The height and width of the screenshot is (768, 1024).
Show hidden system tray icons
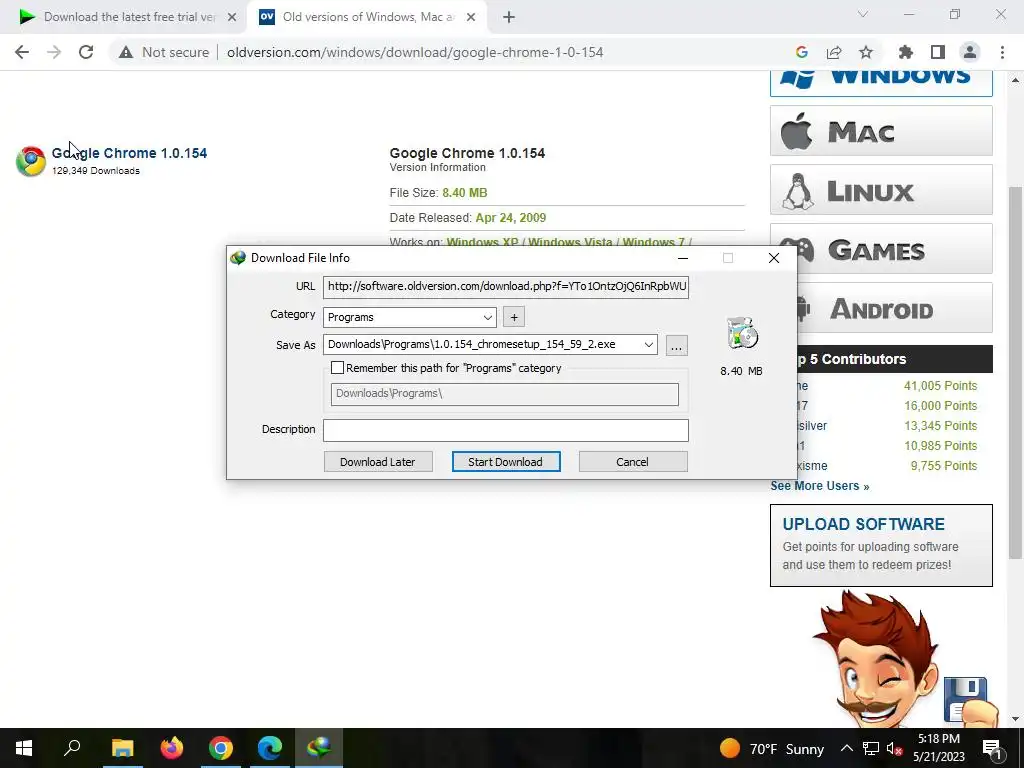[846, 748]
